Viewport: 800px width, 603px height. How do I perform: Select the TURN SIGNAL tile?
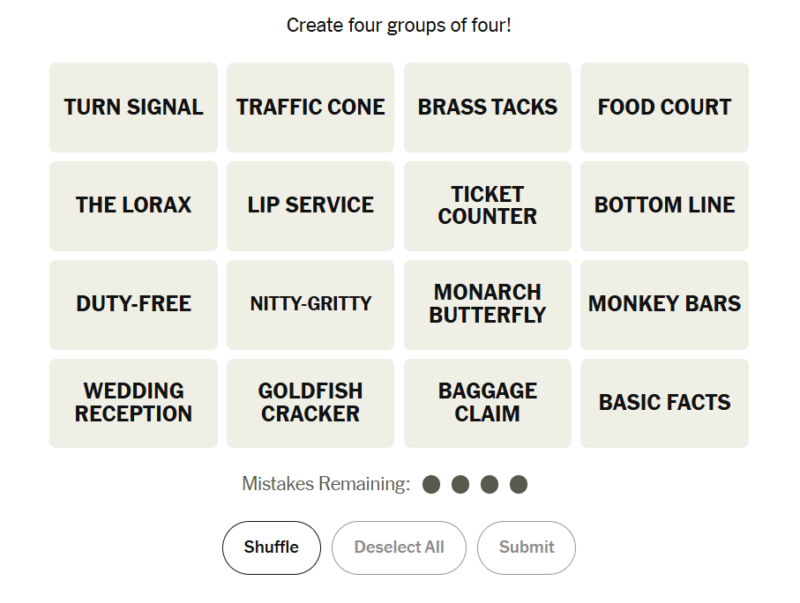pyautogui.click(x=133, y=107)
